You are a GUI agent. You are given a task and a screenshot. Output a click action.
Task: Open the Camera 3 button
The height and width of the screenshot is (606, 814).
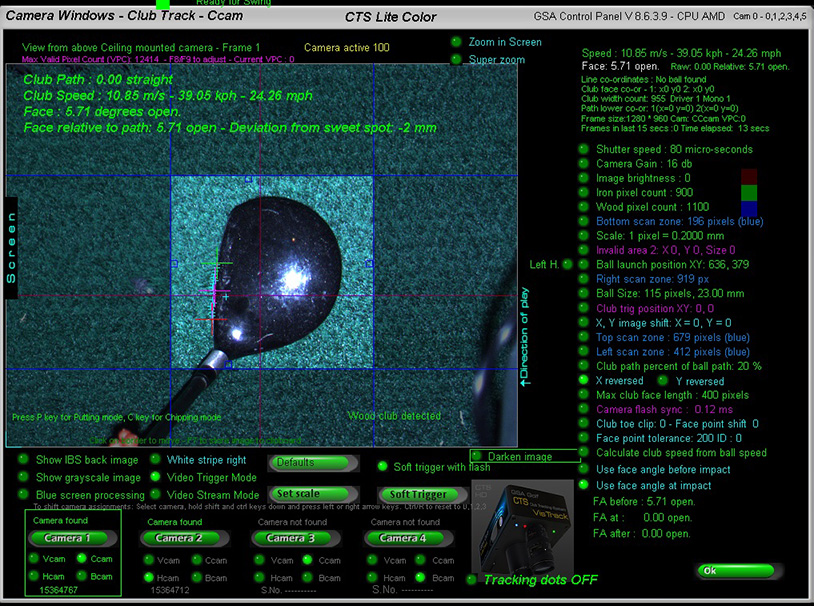[x=296, y=538]
